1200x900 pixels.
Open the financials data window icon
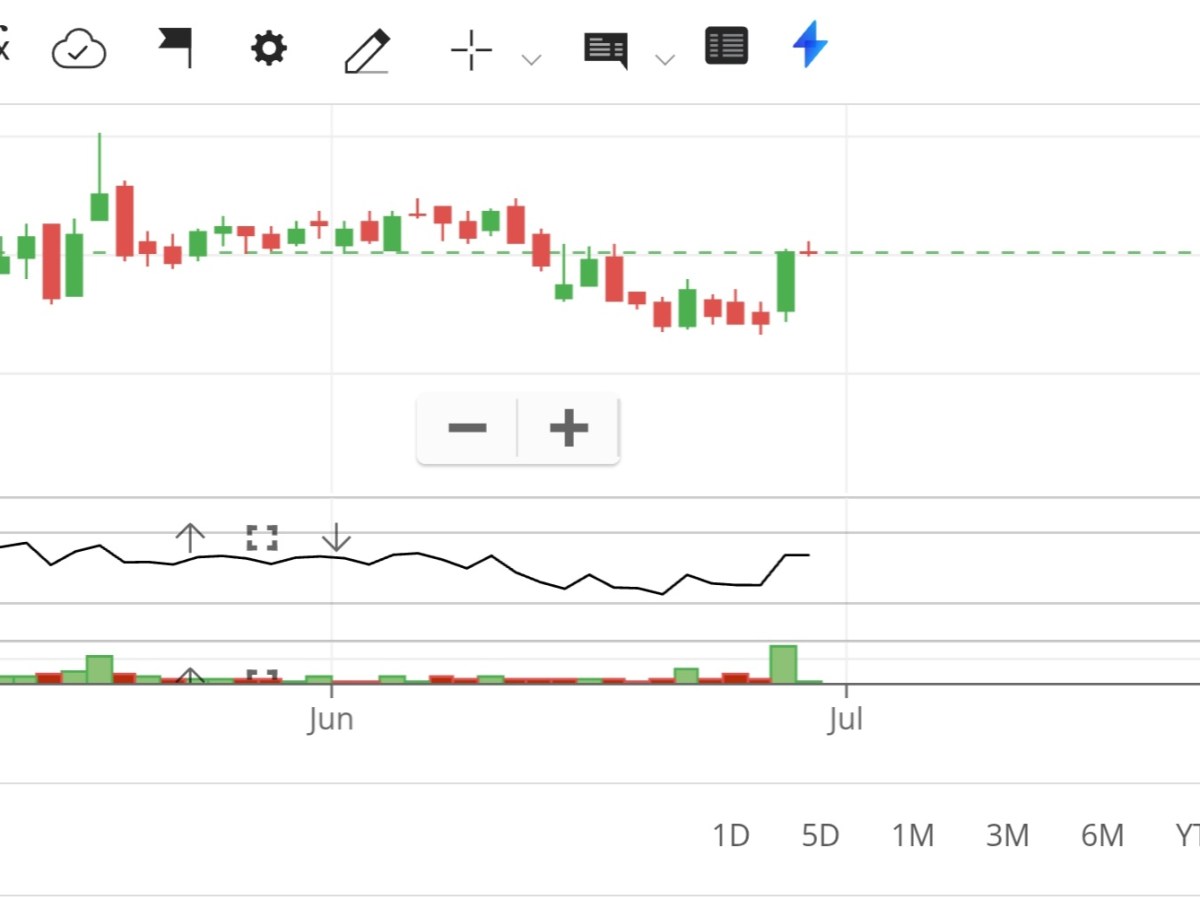click(726, 46)
